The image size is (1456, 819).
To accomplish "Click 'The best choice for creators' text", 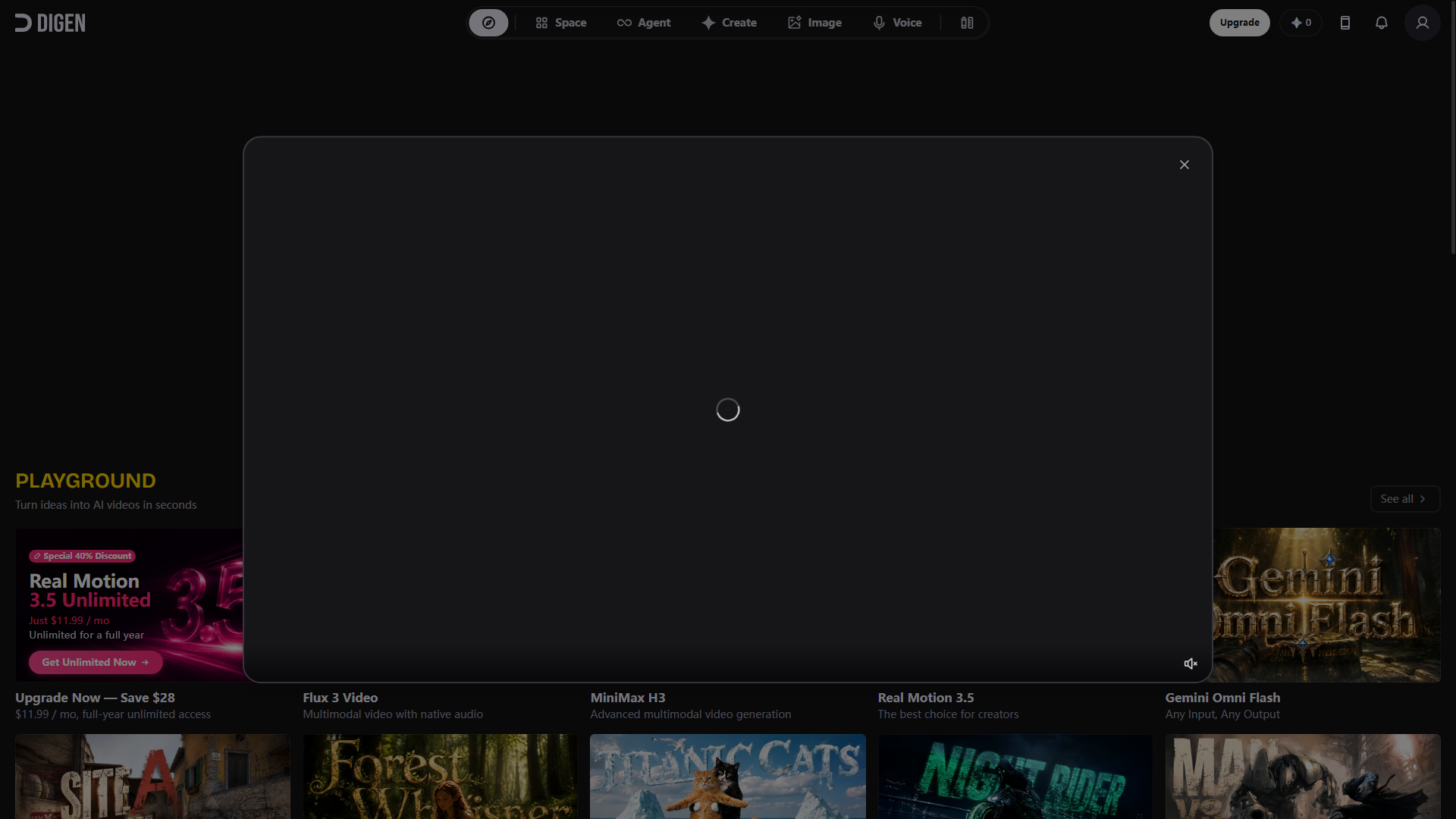I will point(948,714).
